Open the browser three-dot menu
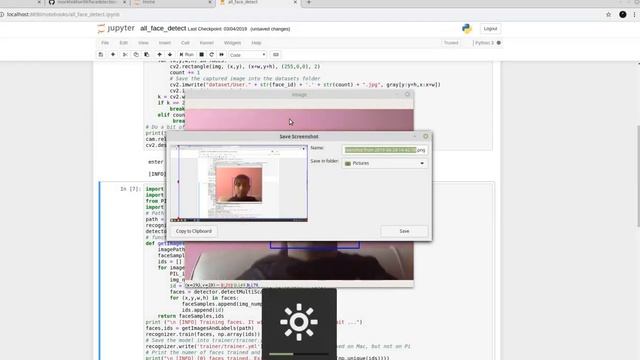 [x=634, y=14]
